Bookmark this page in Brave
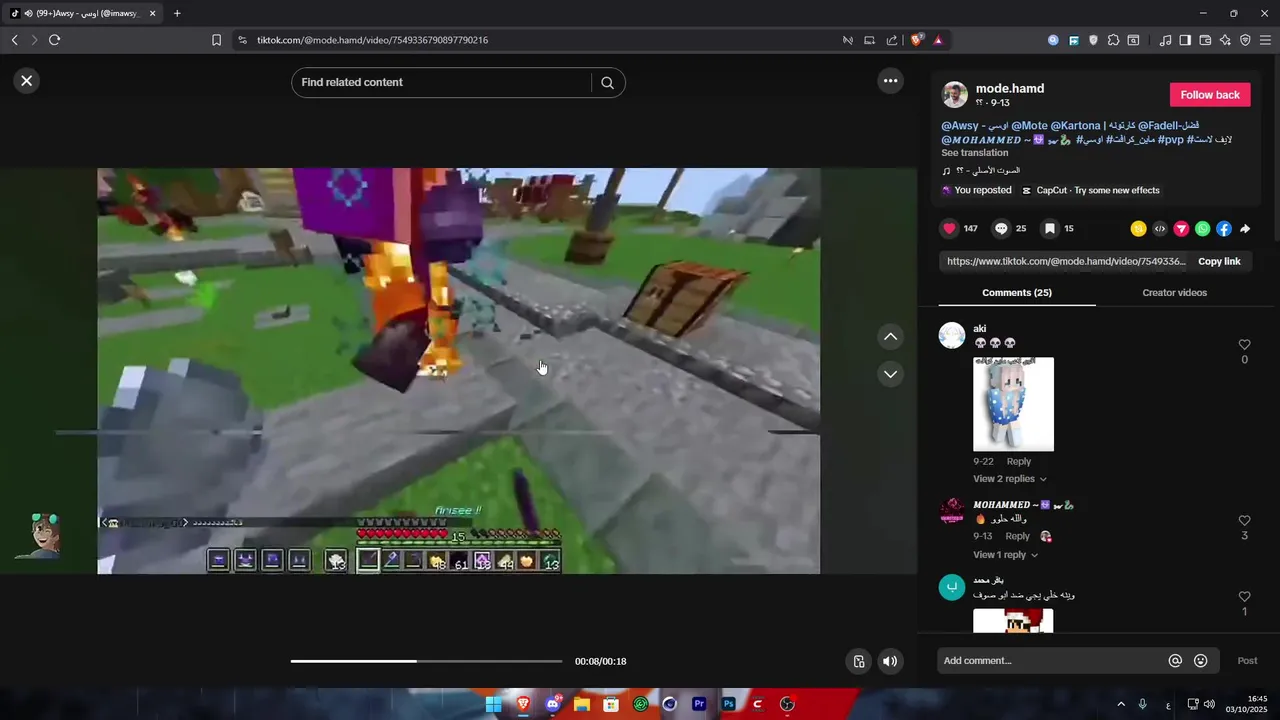Image resolution: width=1280 pixels, height=720 pixels. pyautogui.click(x=216, y=40)
